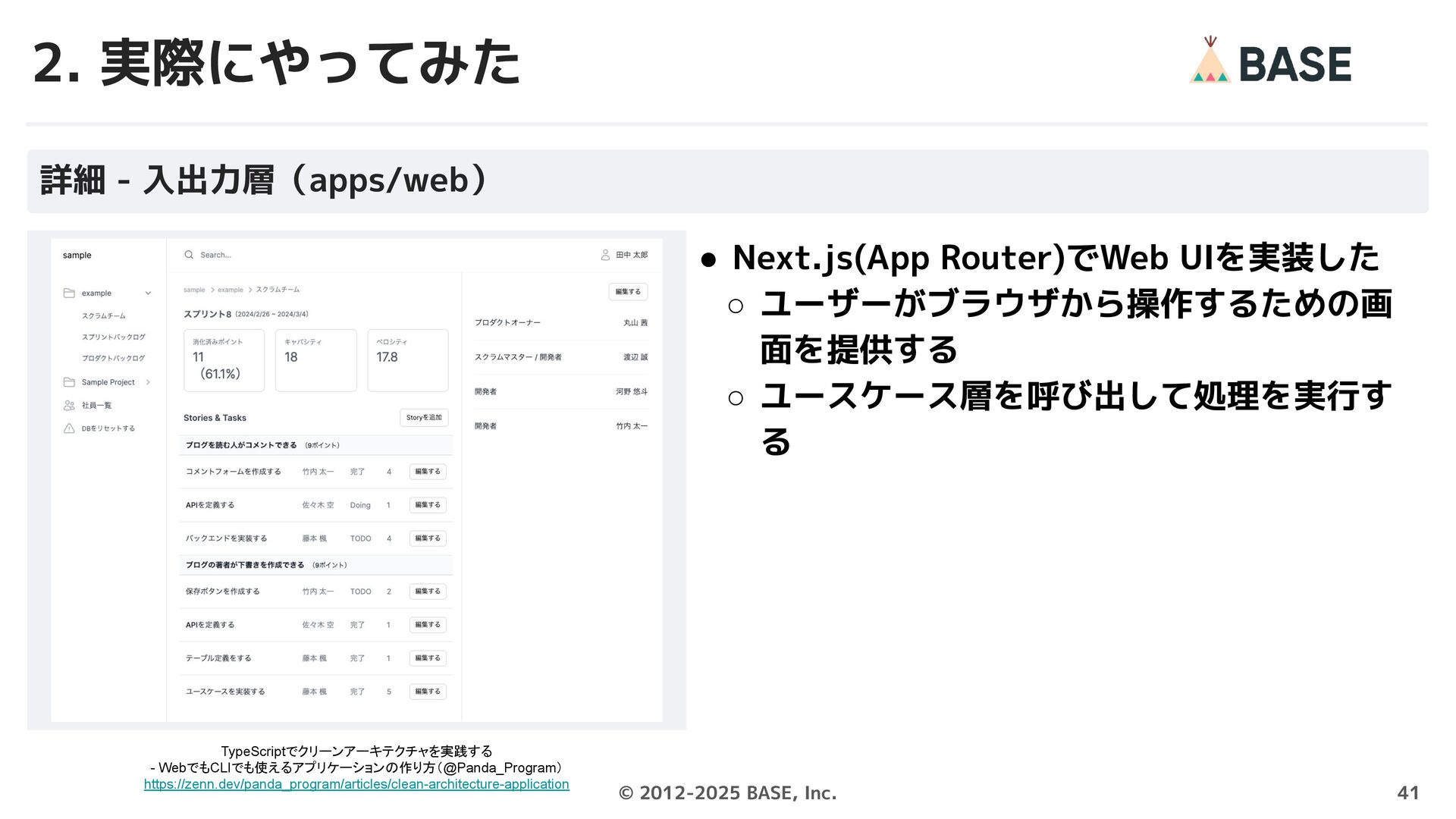Click the 社員一覧 people icon

[69, 405]
